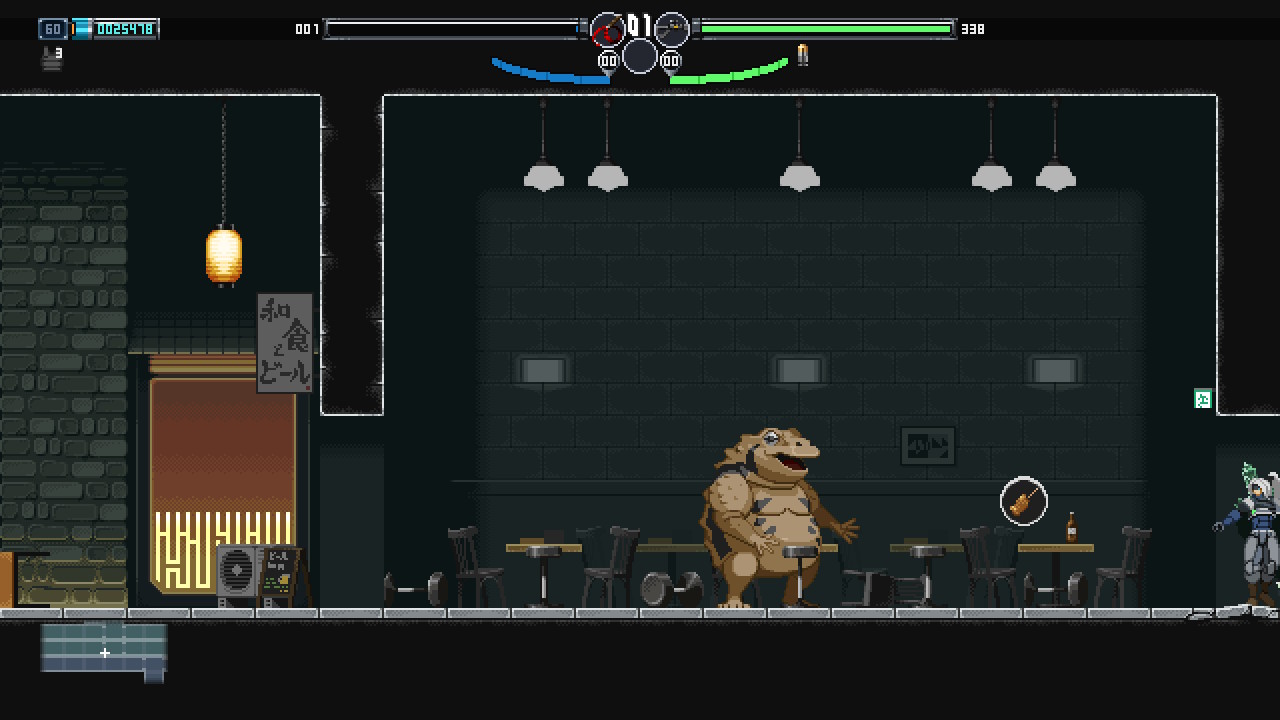Screen dimensions: 1280x720
Task: Click the green emergency exit sign
Action: coord(1203,399)
